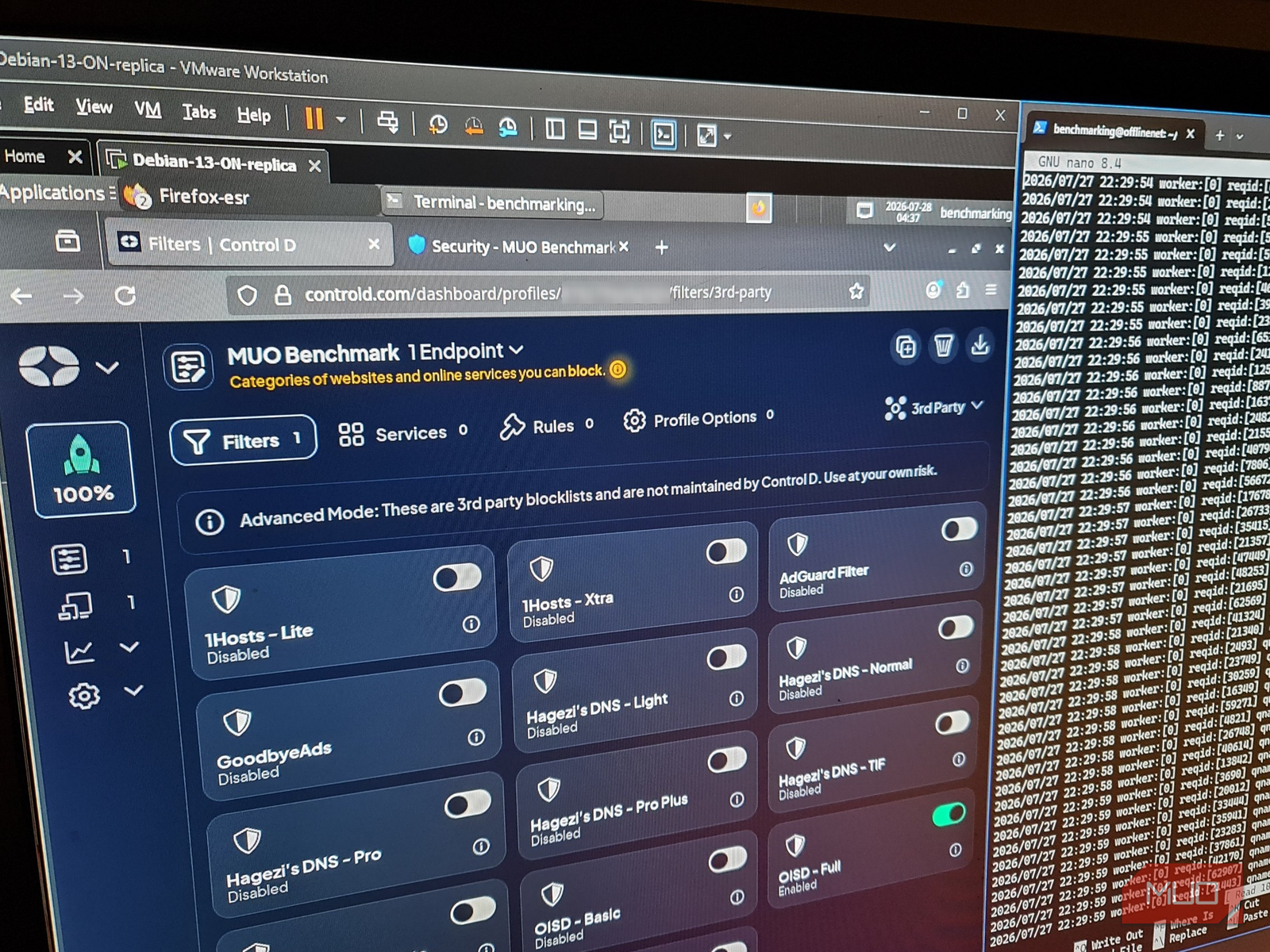
Task: Turn on the AdGuard Filter toggle
Action: click(959, 529)
